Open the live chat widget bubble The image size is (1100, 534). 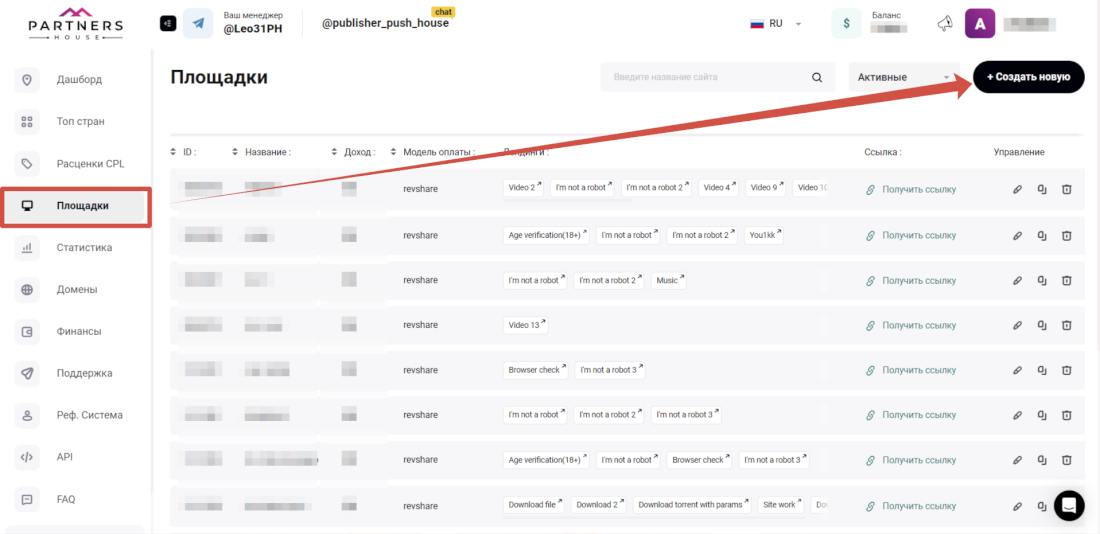click(1069, 505)
